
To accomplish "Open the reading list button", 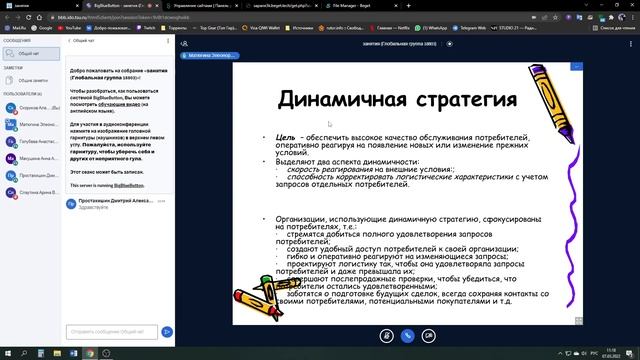I will point(614,28).
